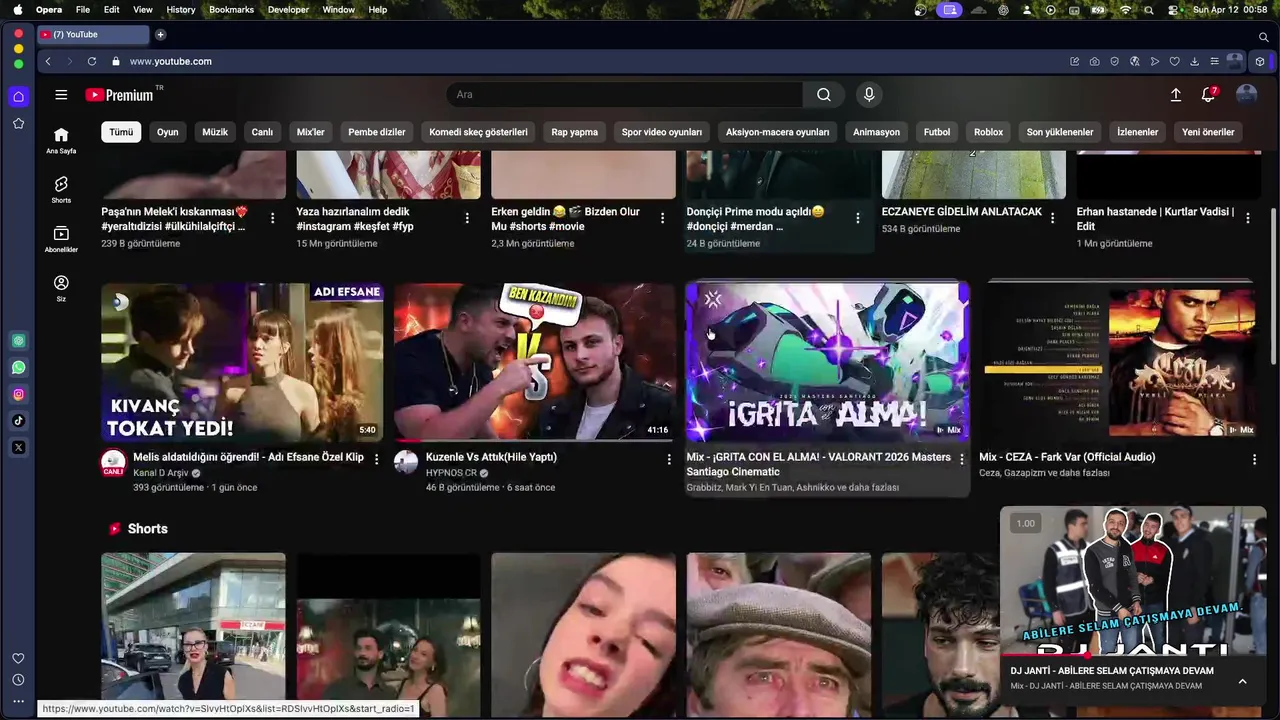Image resolution: width=1280 pixels, height=720 pixels.
Task: Switch to the (7) YouTube tab
Action: pos(94,35)
